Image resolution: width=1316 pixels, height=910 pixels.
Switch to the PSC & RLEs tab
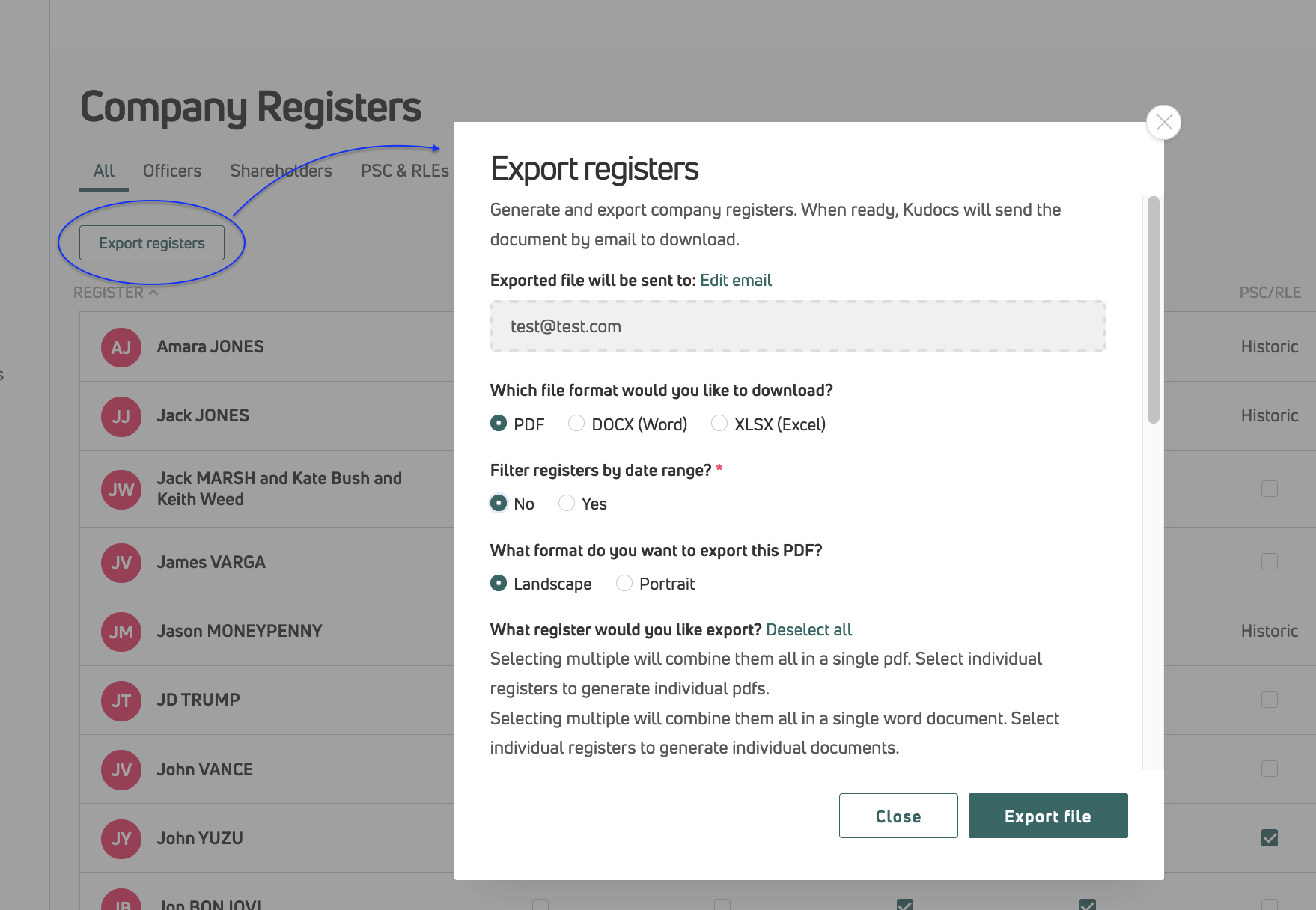(x=405, y=171)
